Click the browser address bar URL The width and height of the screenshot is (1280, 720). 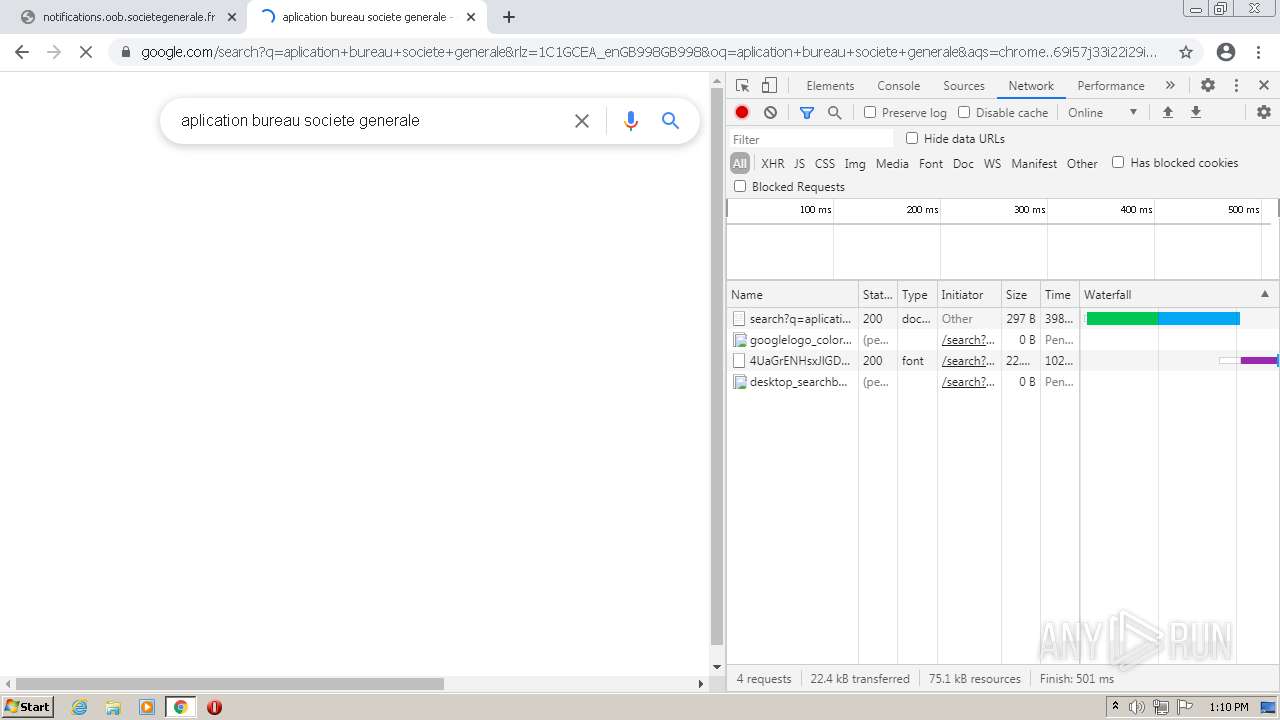coord(648,52)
